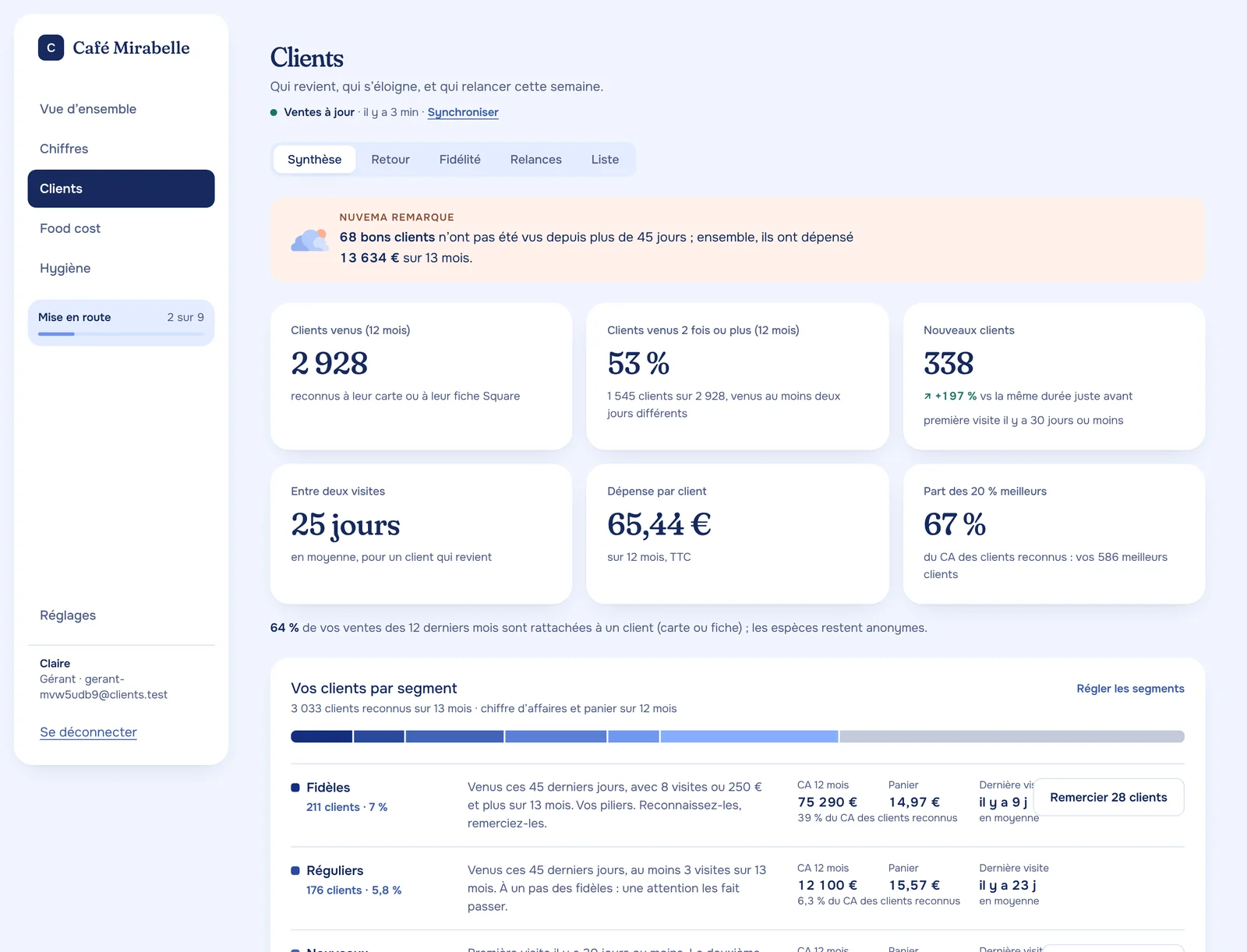The width and height of the screenshot is (1247, 952).
Task: Click the color dot beside Fidèles
Action: tap(295, 788)
